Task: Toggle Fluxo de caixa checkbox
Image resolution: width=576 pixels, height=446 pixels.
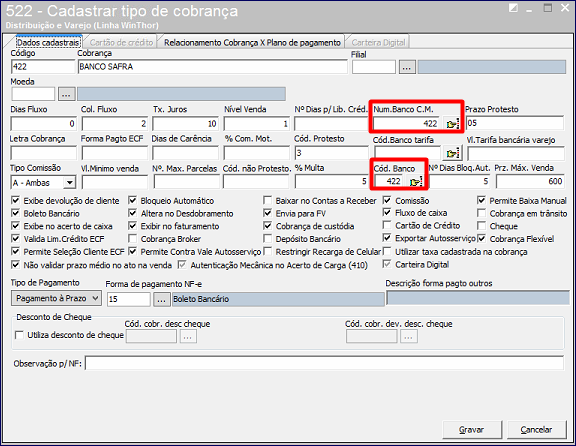Action: (x=387, y=213)
